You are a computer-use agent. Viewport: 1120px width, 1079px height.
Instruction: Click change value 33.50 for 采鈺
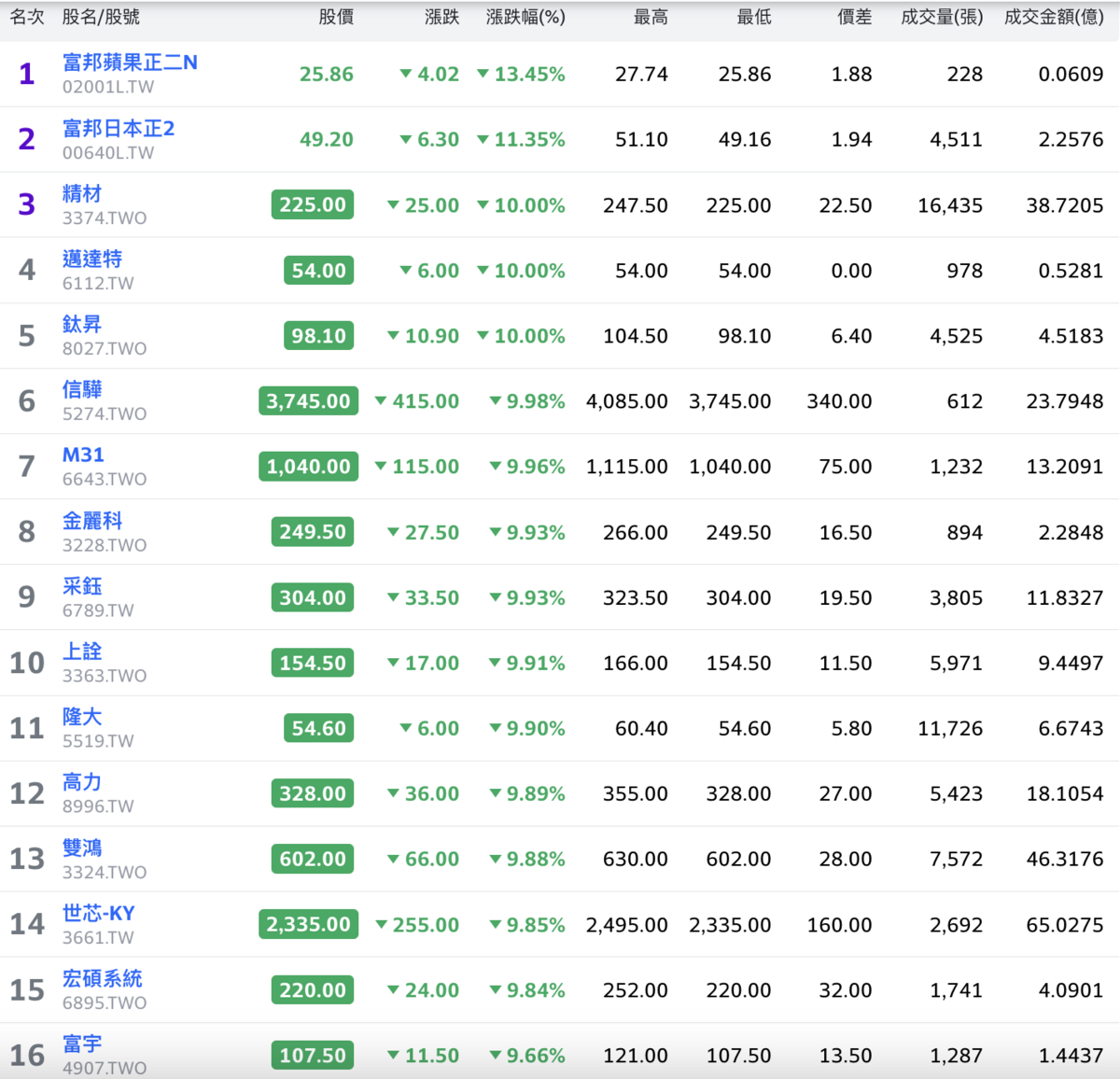(x=424, y=597)
